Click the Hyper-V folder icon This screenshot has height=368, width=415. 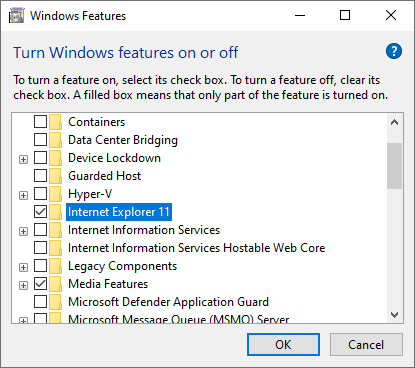(55, 194)
